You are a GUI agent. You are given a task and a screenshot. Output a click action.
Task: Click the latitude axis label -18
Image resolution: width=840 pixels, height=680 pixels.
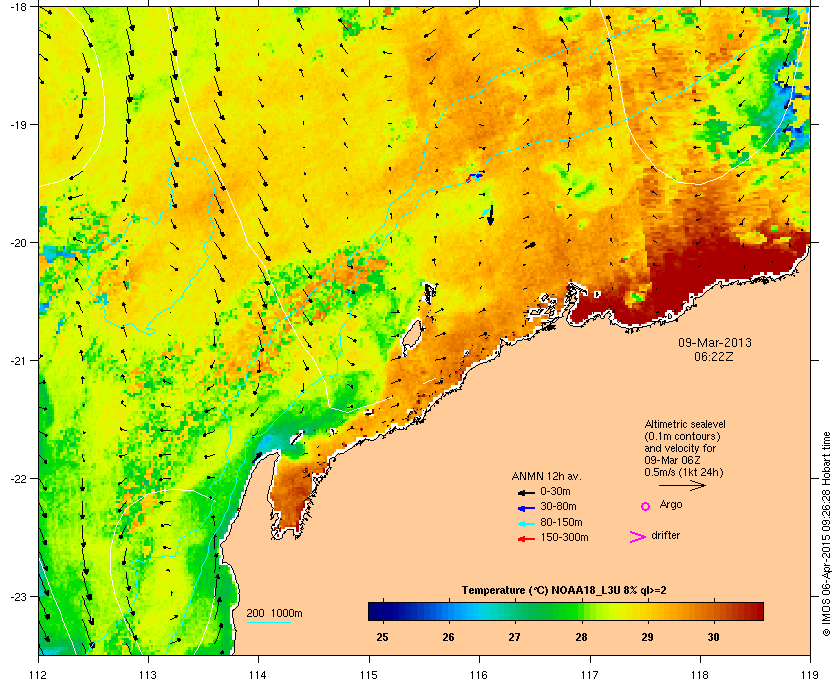(x=18, y=7)
